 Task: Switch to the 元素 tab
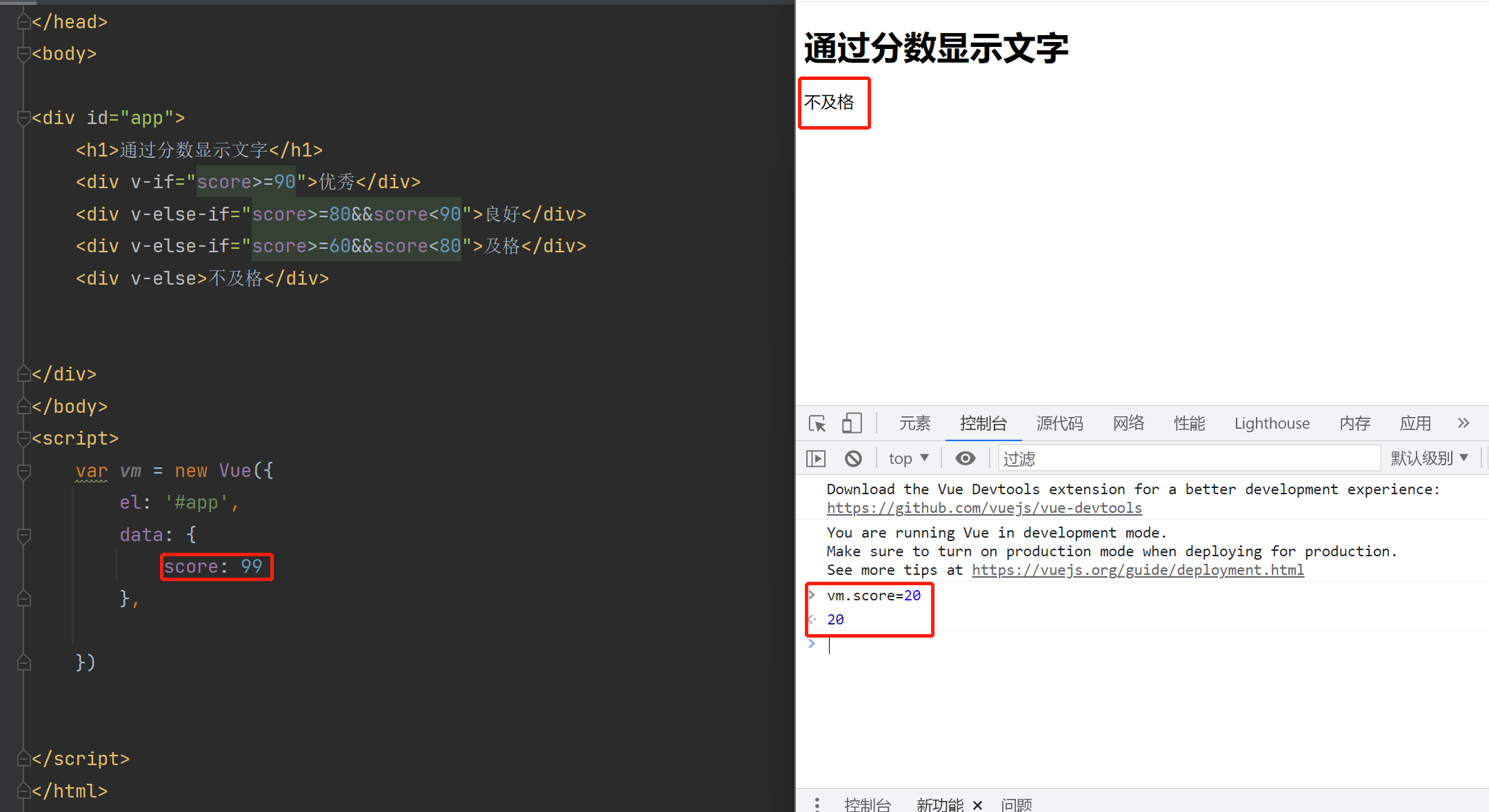tap(915, 423)
